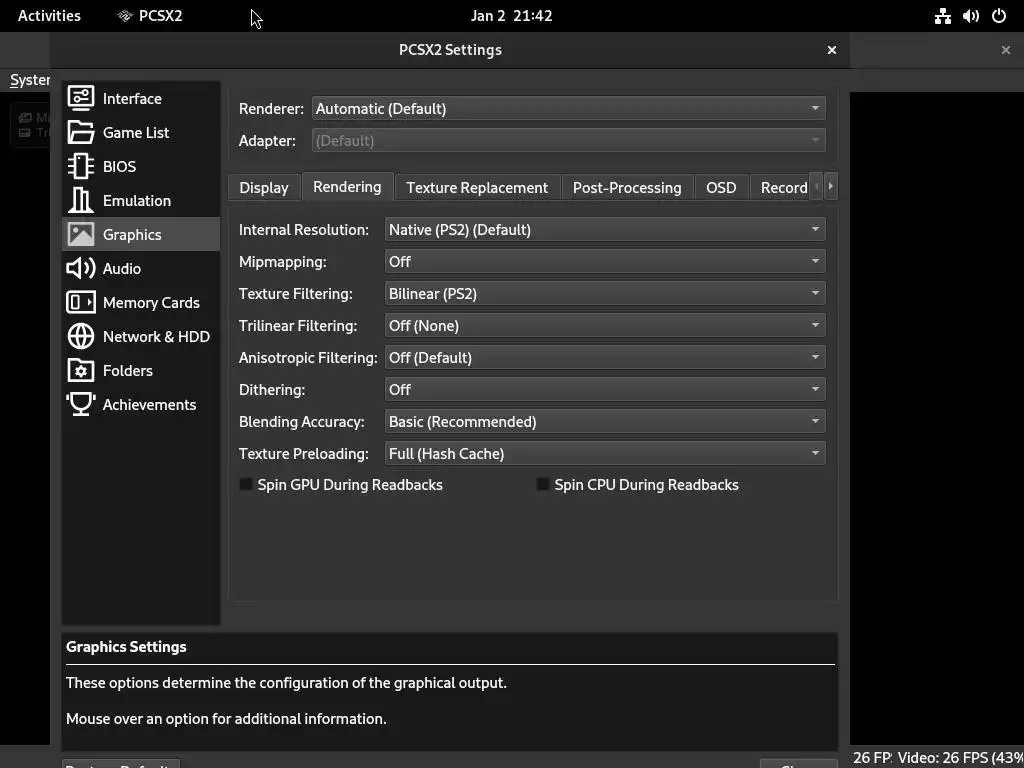
Task: Open the Interface settings icon
Action: (x=81, y=99)
